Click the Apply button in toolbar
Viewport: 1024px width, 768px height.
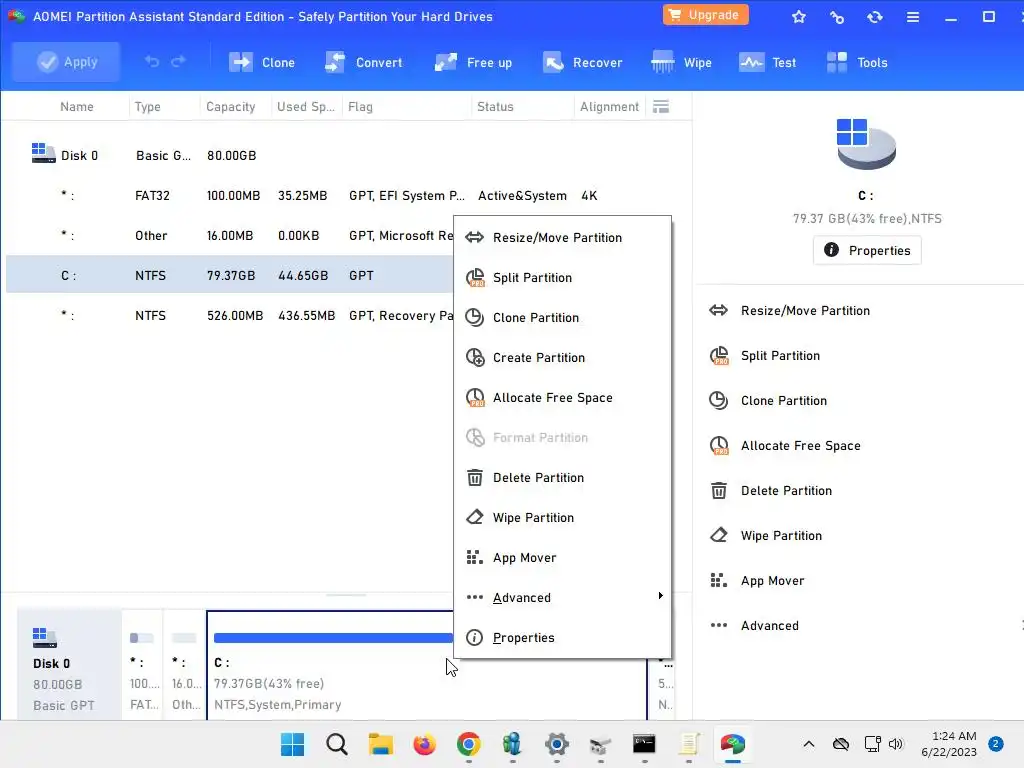(66, 62)
